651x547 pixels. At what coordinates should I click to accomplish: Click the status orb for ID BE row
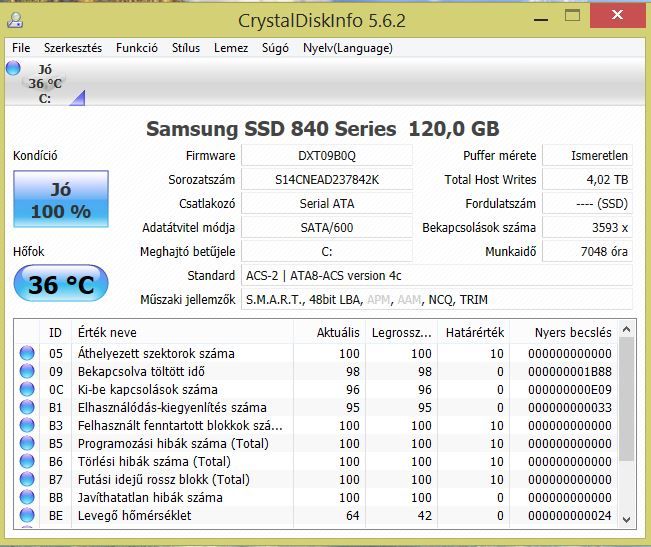pyautogui.click(x=27, y=515)
